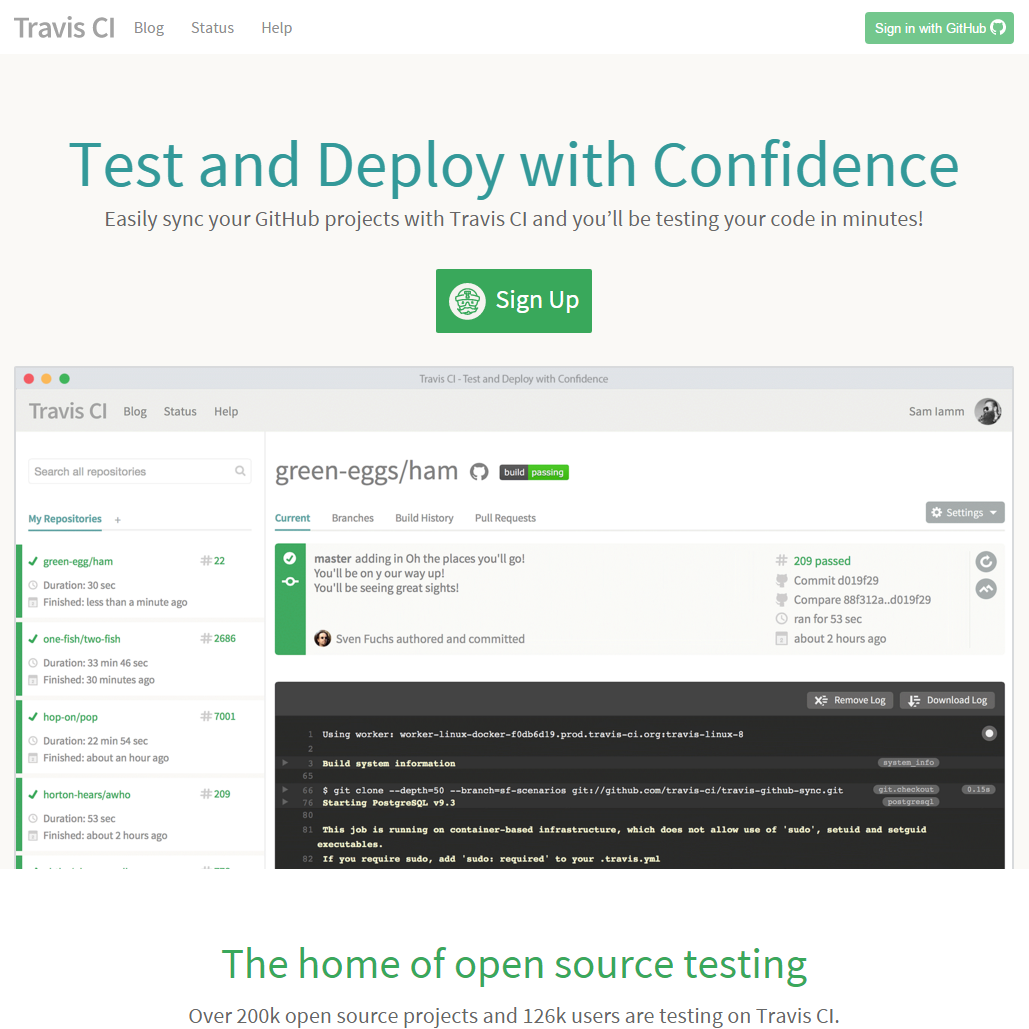Click the system_info log tag

click(908, 763)
